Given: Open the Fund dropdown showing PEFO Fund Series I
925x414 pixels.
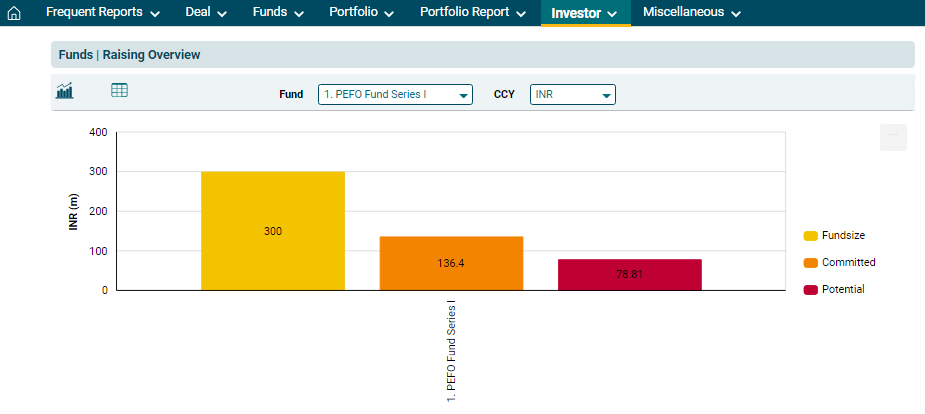Looking at the screenshot, I should coord(395,94).
